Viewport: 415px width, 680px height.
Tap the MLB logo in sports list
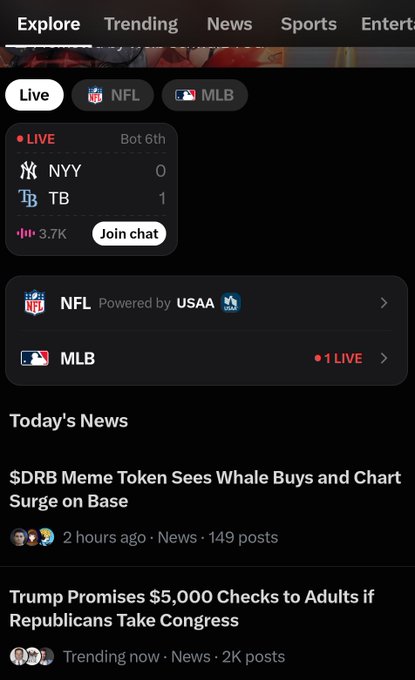click(x=35, y=358)
